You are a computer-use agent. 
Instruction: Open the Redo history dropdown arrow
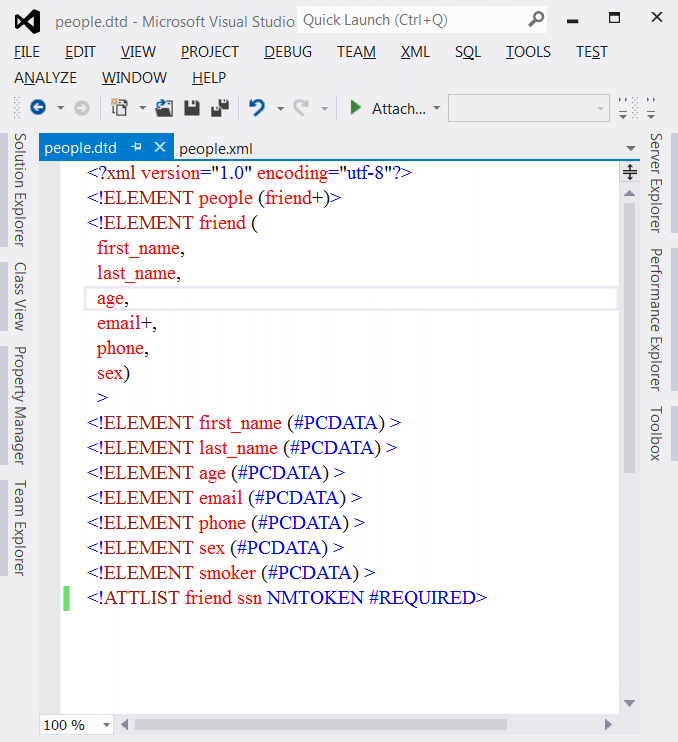325,109
